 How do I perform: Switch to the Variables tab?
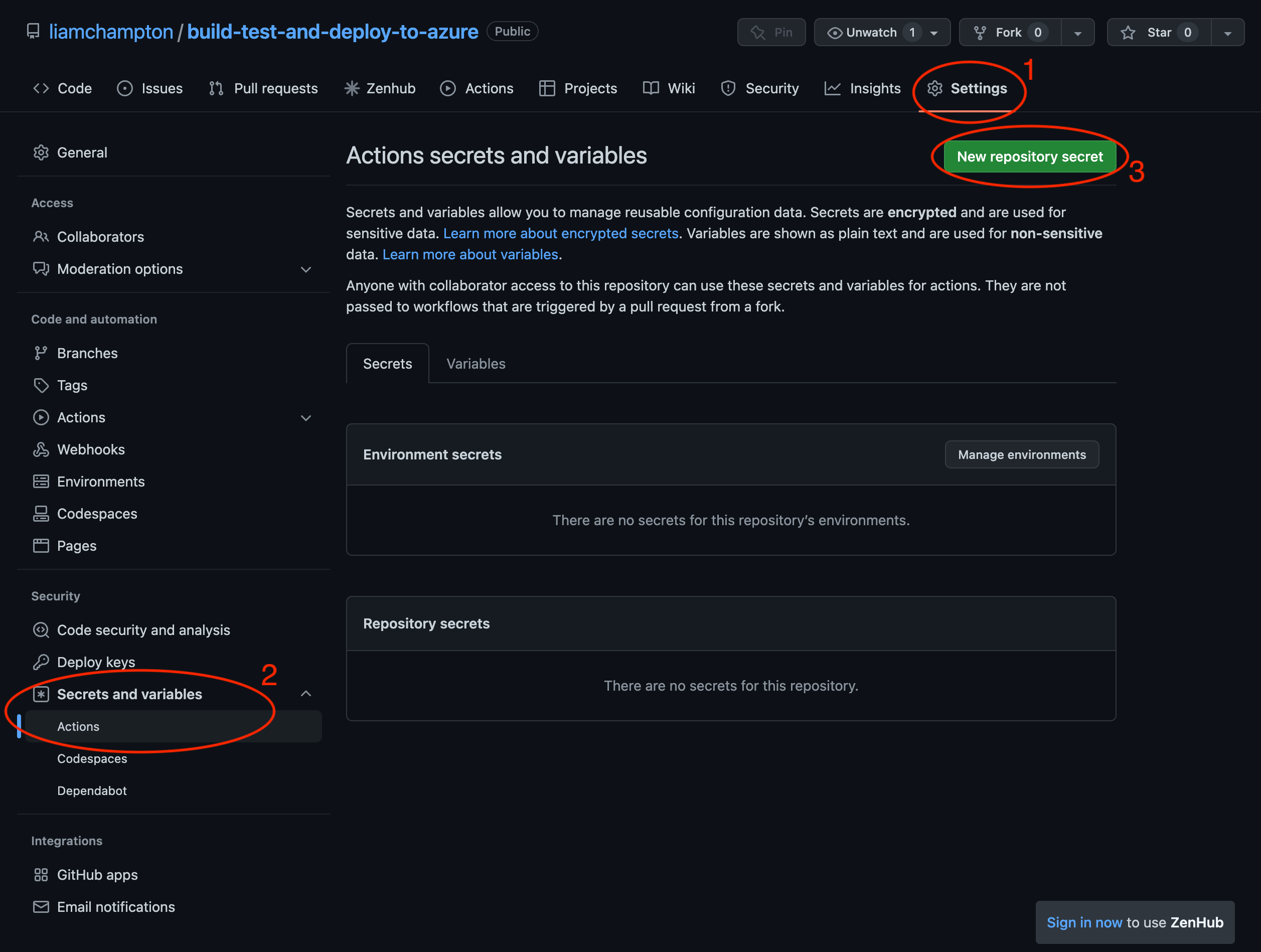coord(477,363)
